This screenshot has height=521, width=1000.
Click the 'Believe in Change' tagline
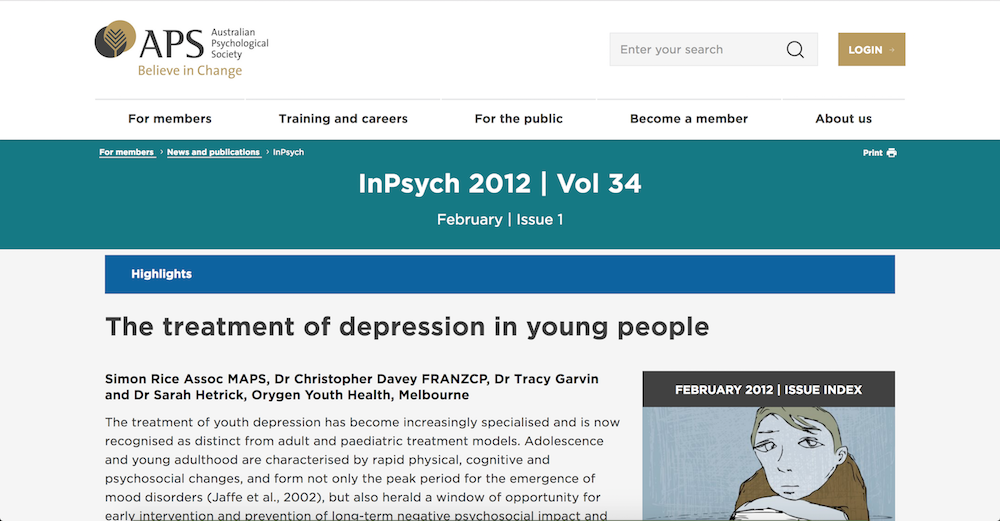pos(189,71)
